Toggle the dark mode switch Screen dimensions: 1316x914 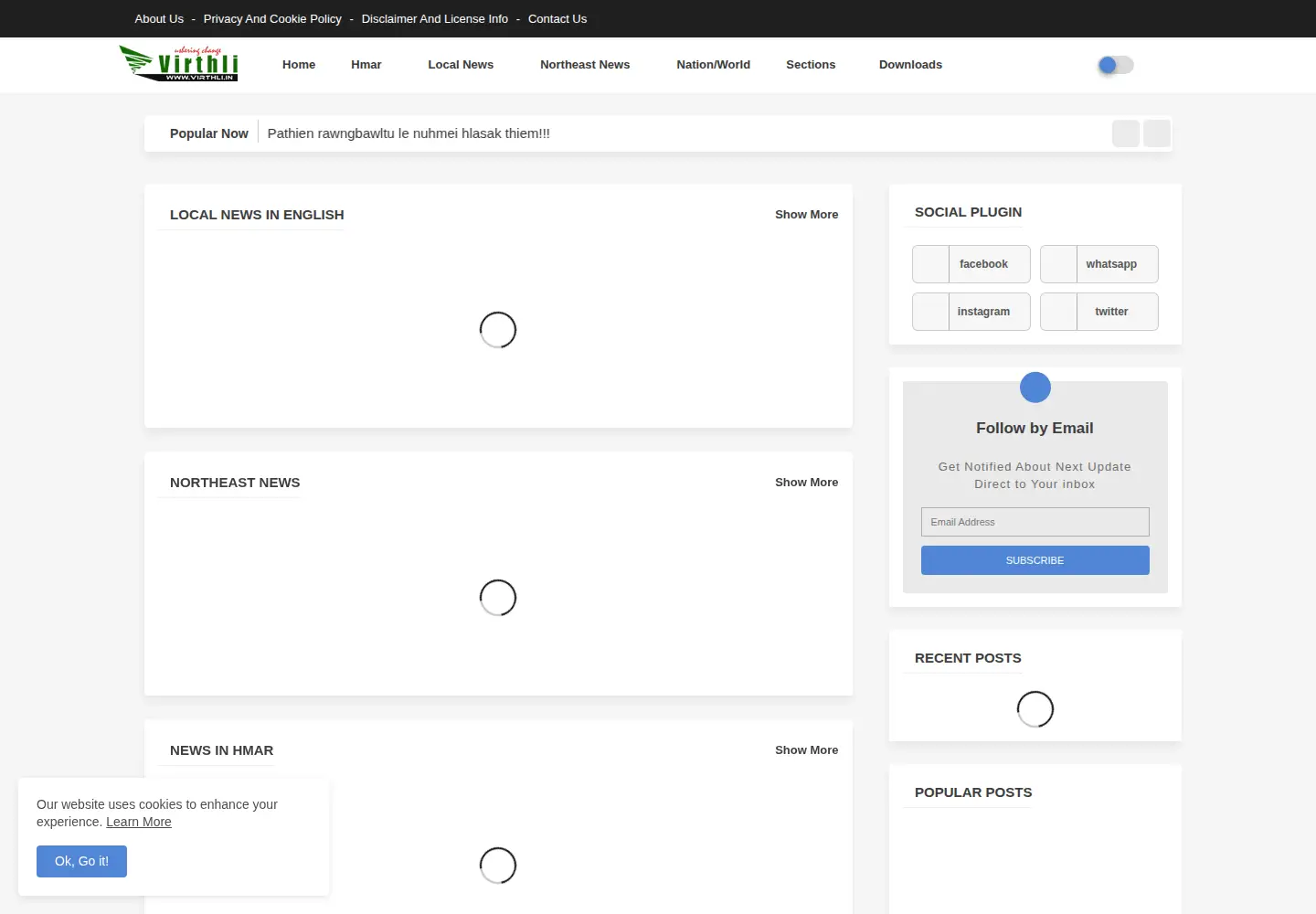point(1116,65)
